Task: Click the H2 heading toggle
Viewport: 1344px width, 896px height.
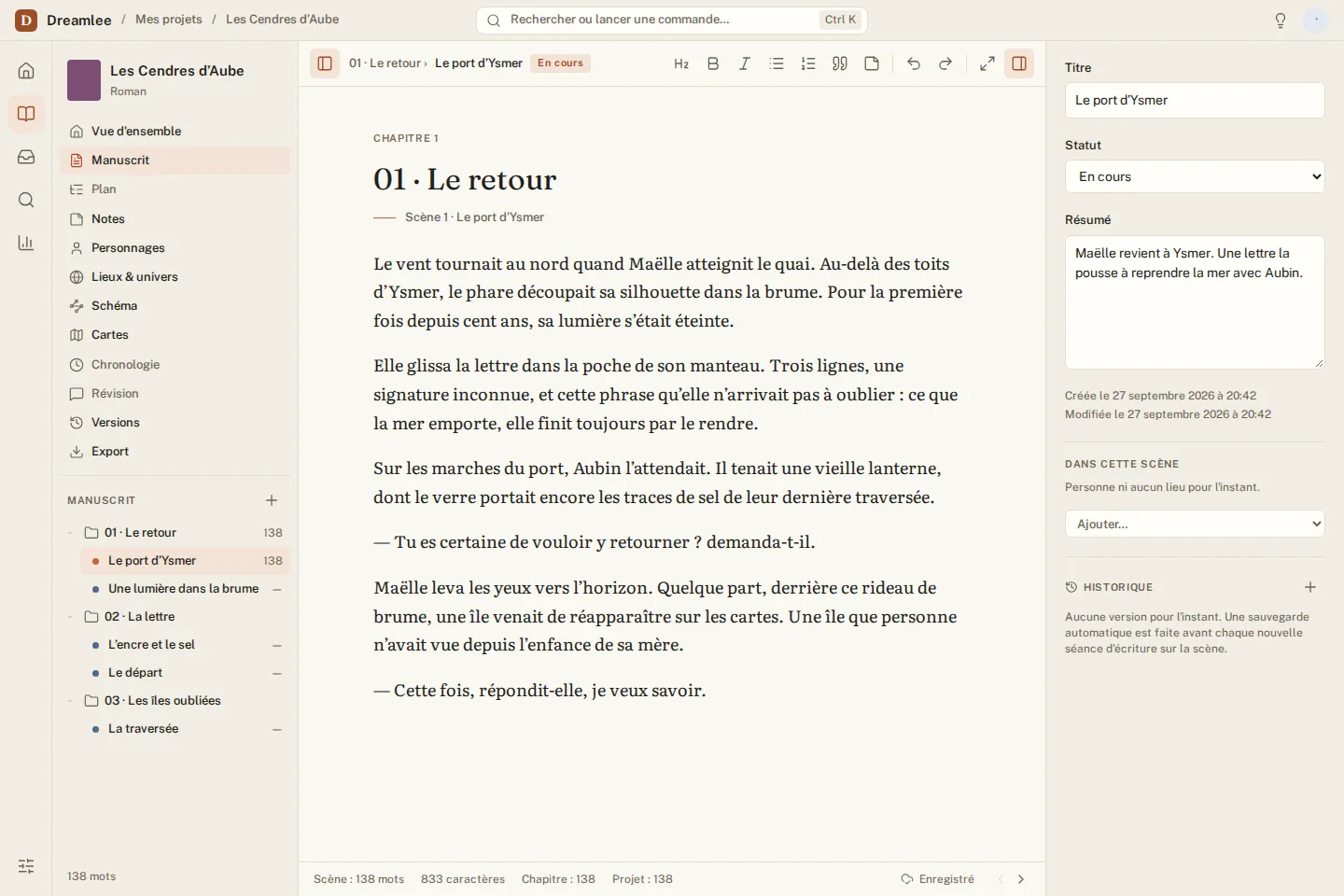Action: pyautogui.click(x=681, y=63)
